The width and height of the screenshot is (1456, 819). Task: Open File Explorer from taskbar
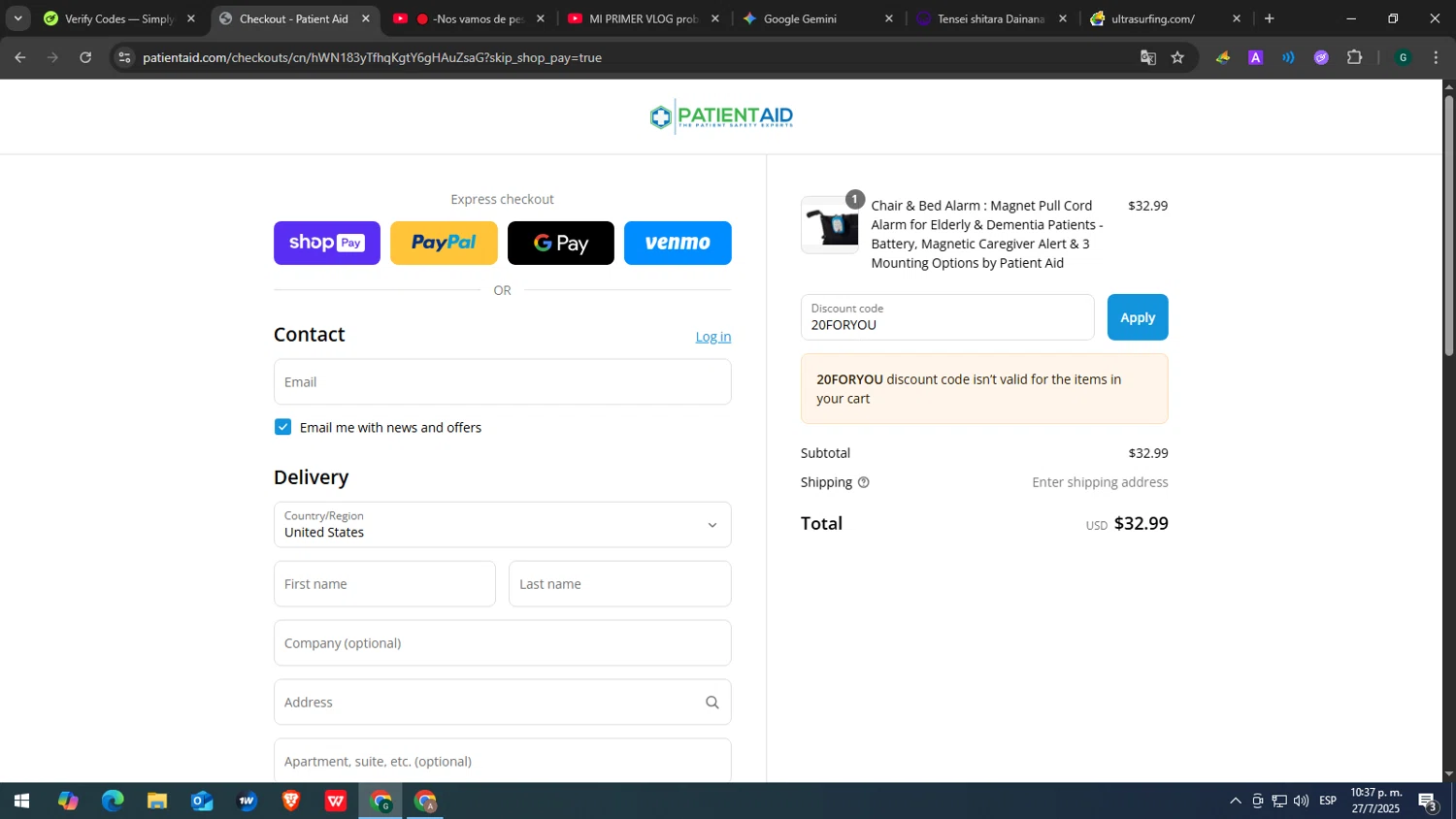tap(157, 802)
